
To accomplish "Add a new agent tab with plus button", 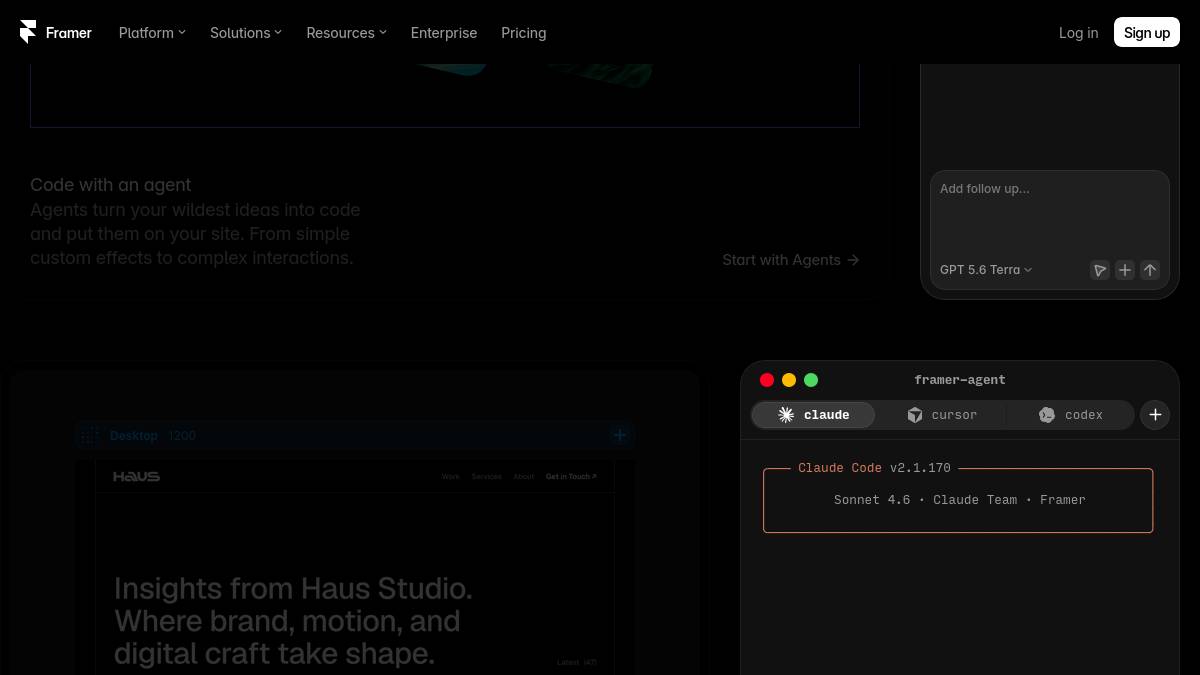I will [1155, 415].
